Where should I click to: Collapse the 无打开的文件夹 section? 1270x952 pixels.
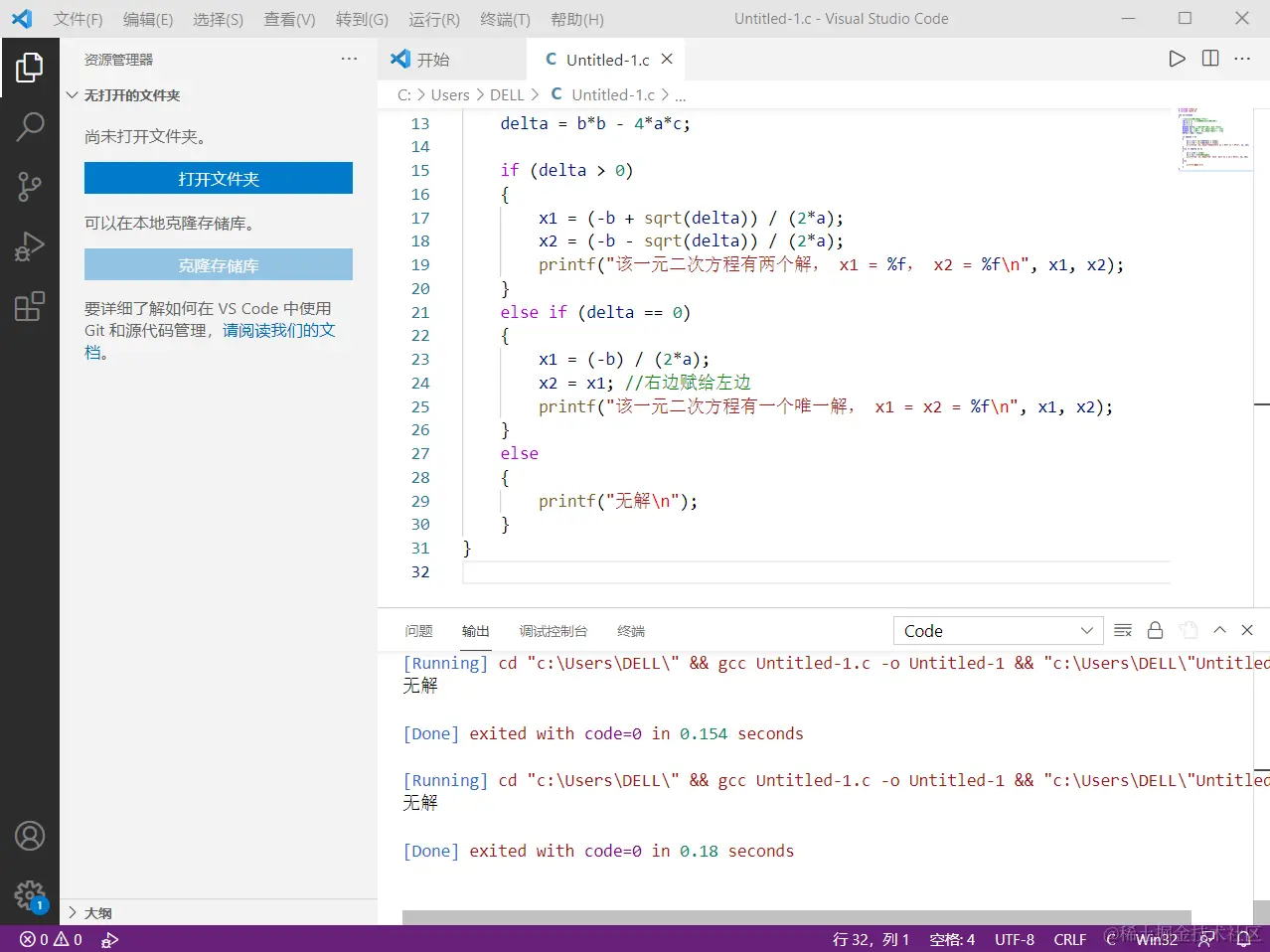131,95
